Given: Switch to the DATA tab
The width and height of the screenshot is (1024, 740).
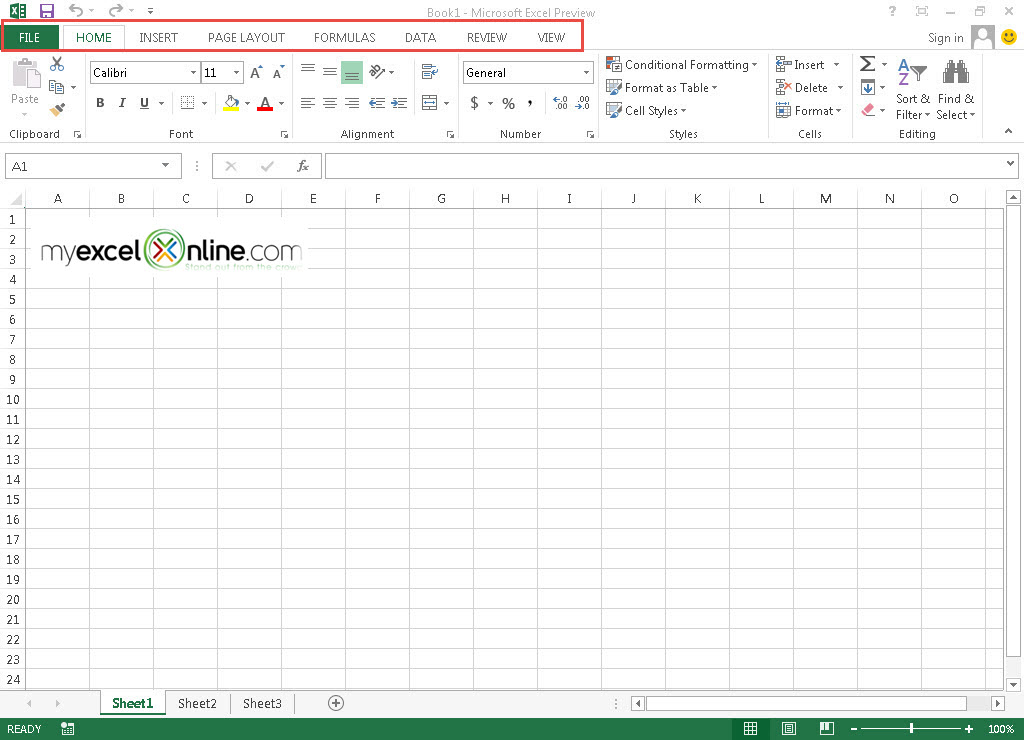Looking at the screenshot, I should pos(420,38).
